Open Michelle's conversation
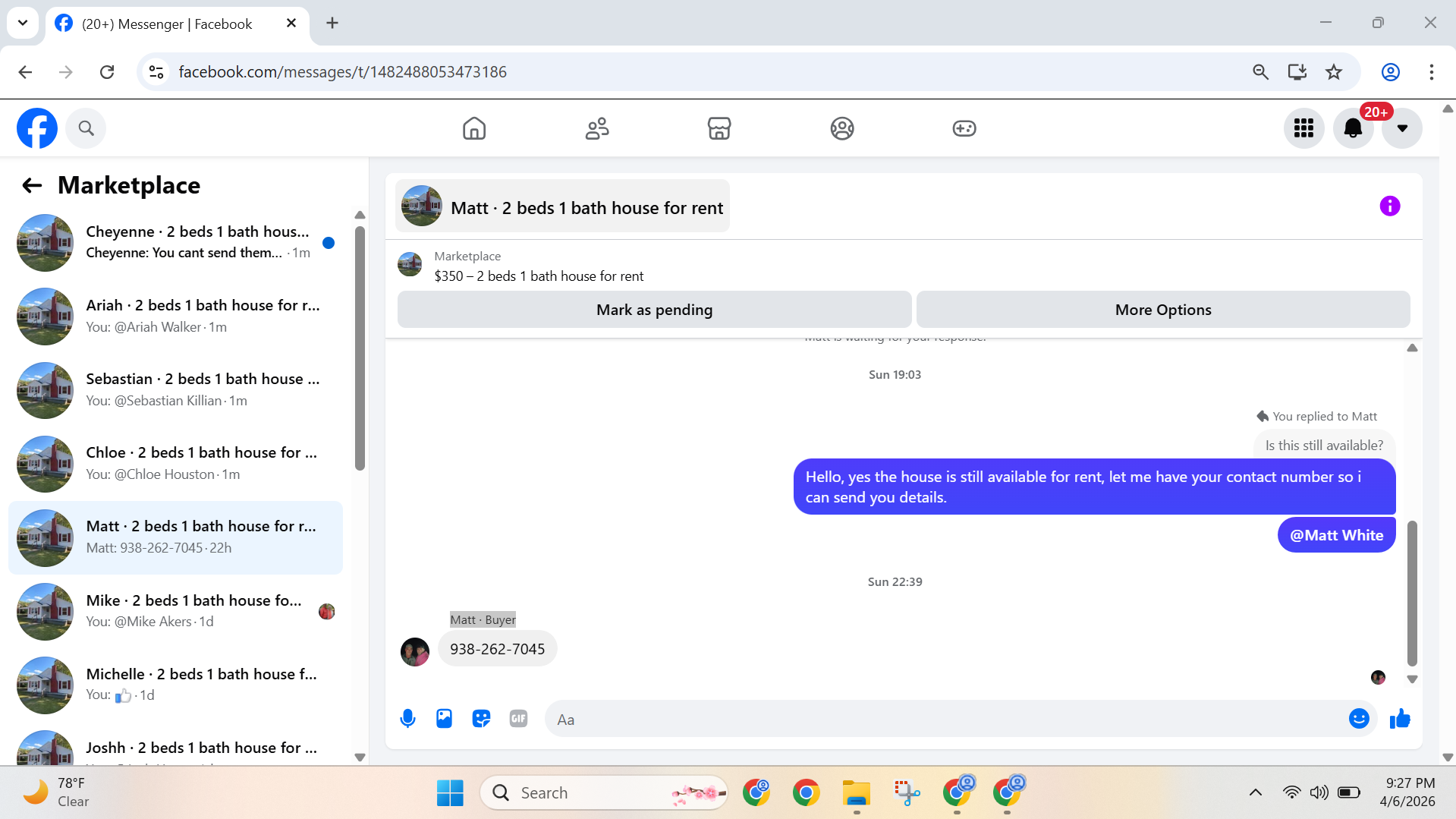Viewport: 1456px width, 819px height. 176,685
